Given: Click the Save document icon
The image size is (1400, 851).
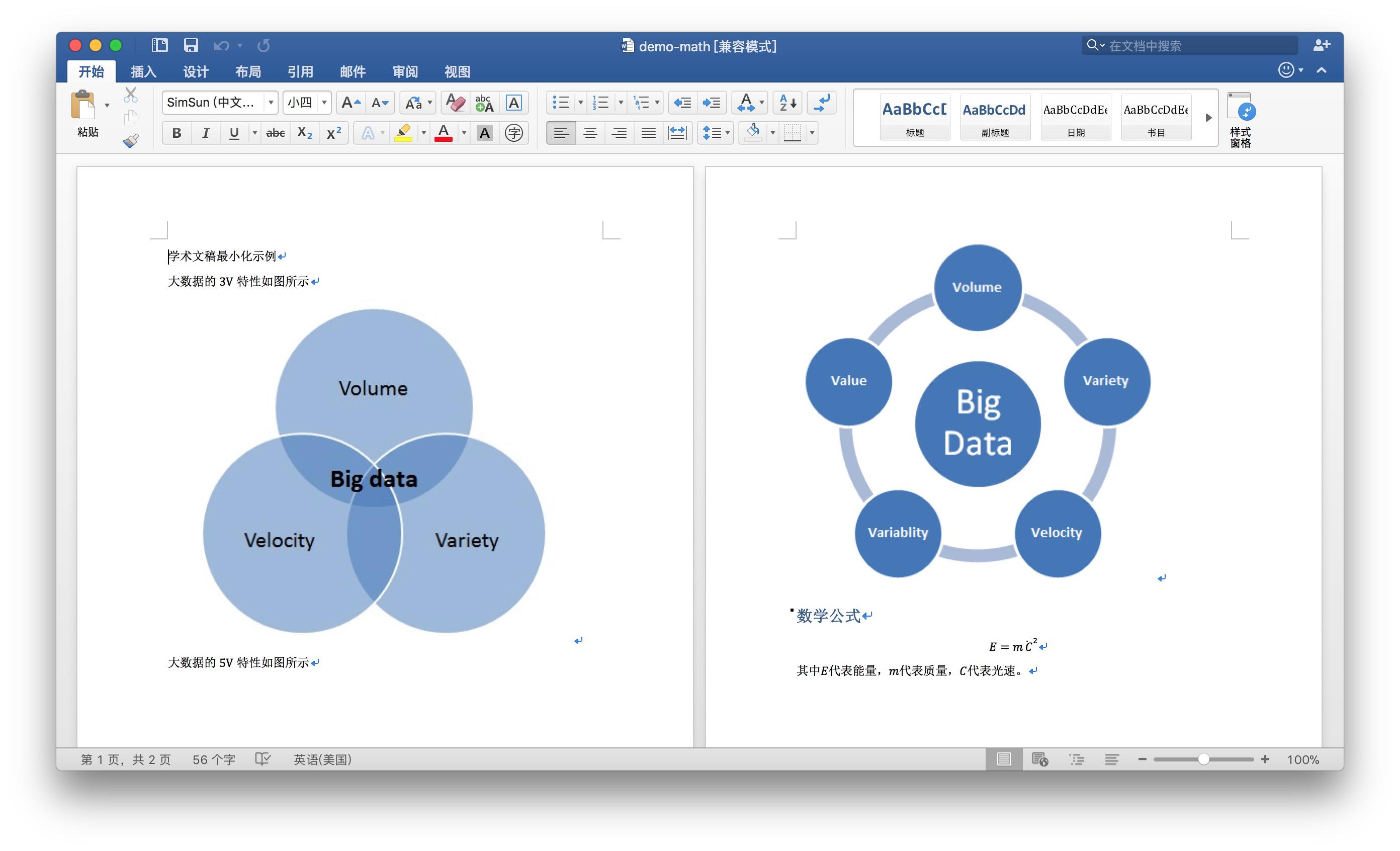Looking at the screenshot, I should click(191, 45).
